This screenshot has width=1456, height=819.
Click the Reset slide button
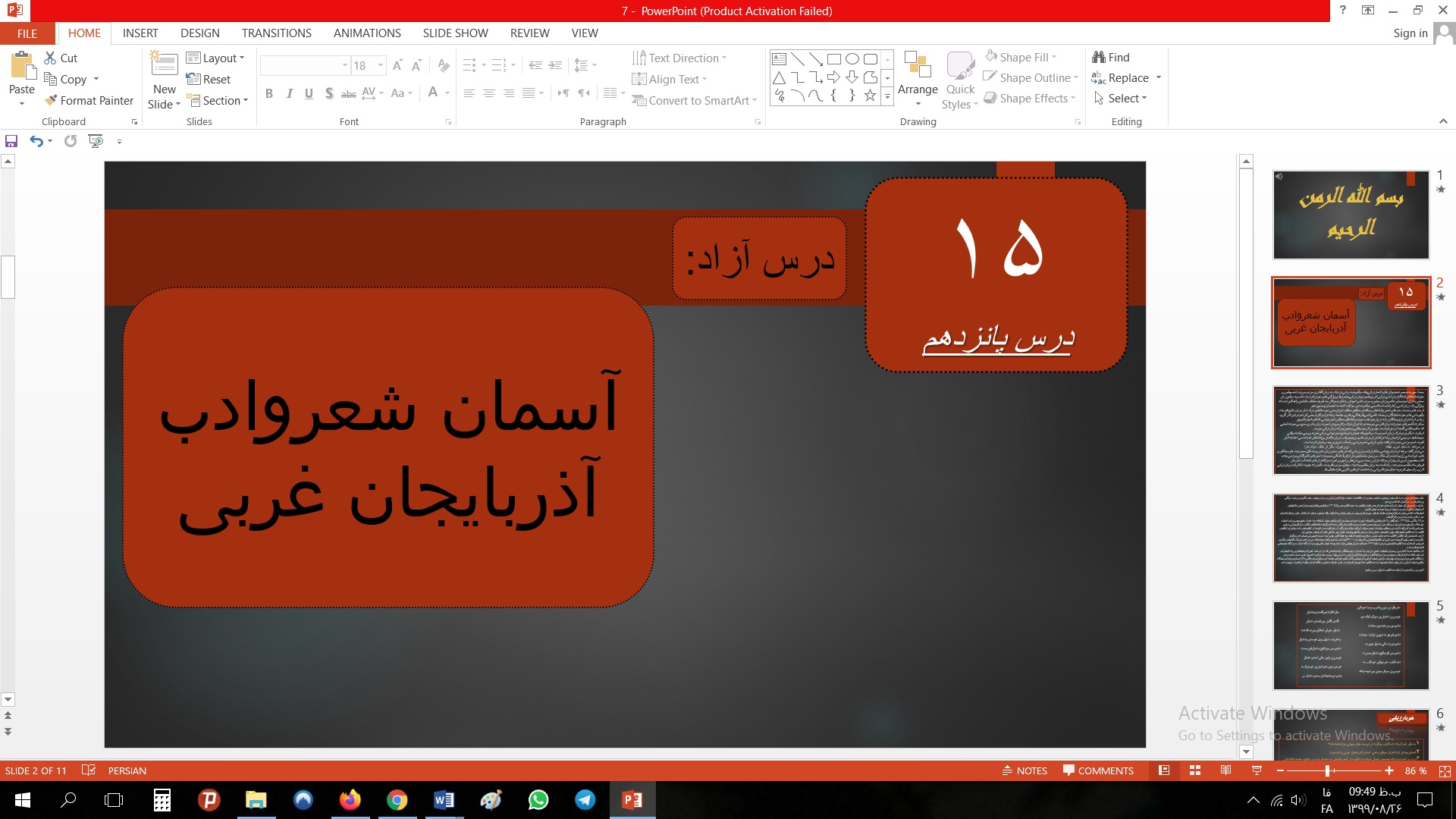pos(209,79)
